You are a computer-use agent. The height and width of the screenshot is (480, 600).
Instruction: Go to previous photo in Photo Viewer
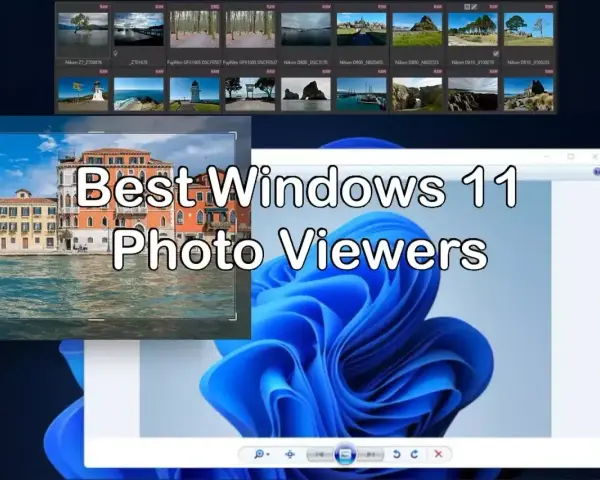(320, 454)
